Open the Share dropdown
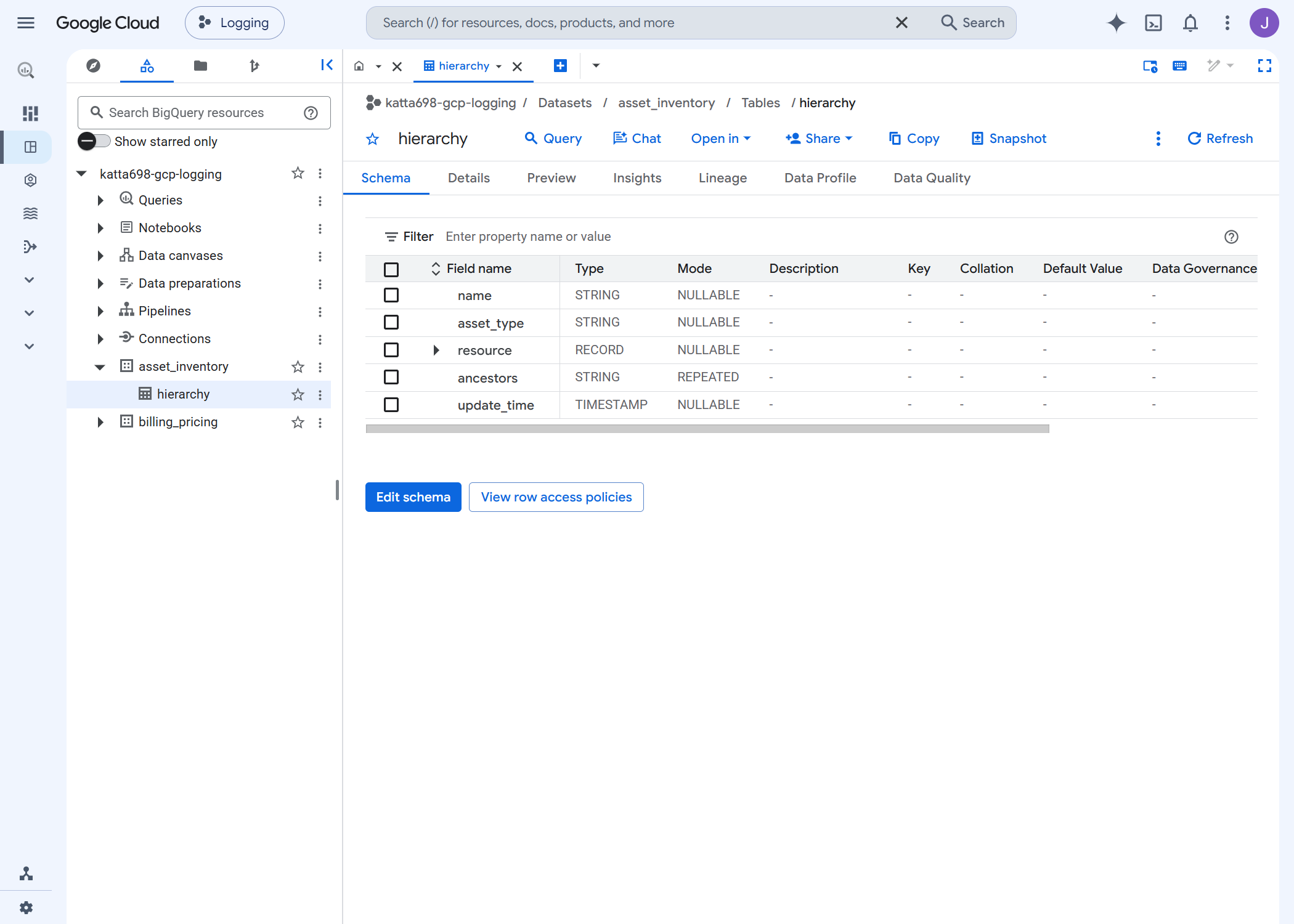Viewport: 1294px width, 924px height. click(819, 139)
